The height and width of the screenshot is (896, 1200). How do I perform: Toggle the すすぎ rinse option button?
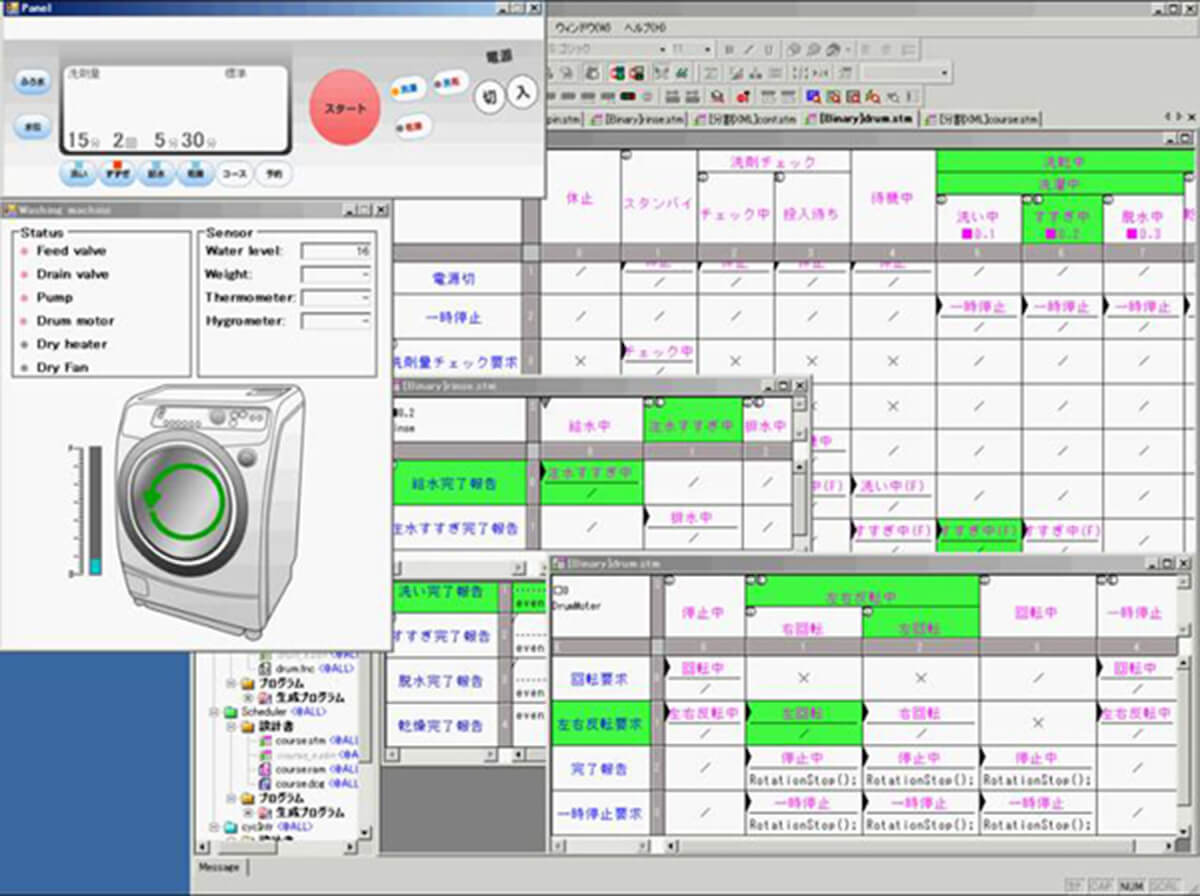tap(118, 173)
